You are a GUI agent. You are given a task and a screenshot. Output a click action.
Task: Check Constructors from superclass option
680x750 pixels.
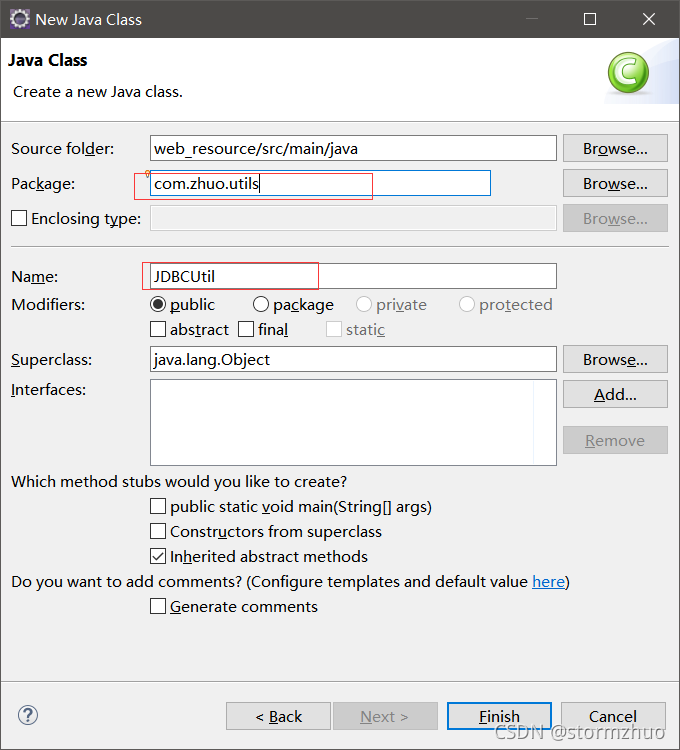[158, 531]
